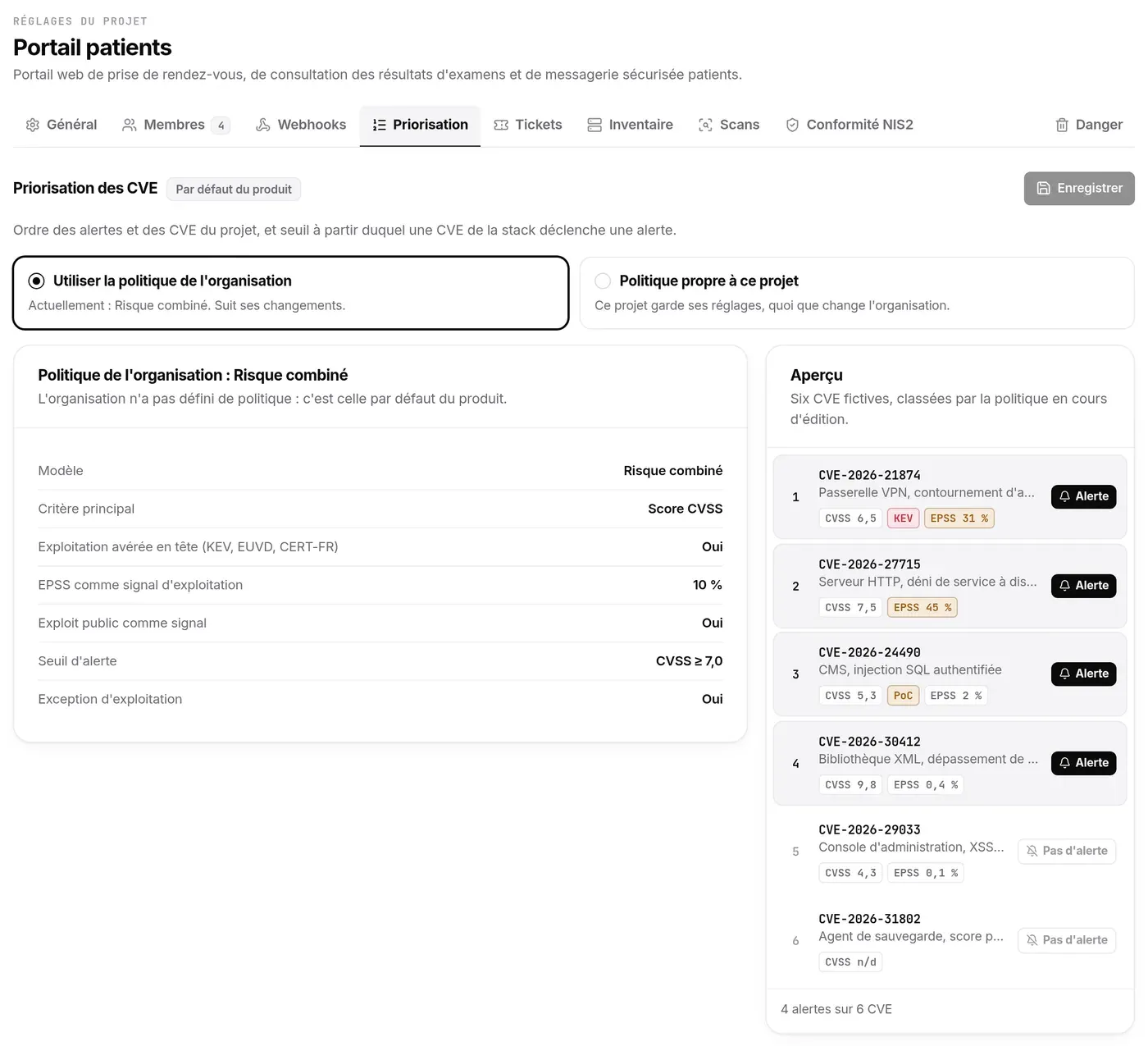The height and width of the screenshot is (1046, 1148).
Task: Click the "Par défaut du produit" badge
Action: [234, 190]
